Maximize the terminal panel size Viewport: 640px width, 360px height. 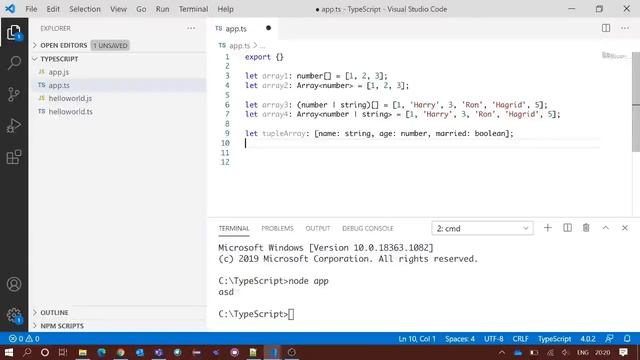(x=606, y=228)
